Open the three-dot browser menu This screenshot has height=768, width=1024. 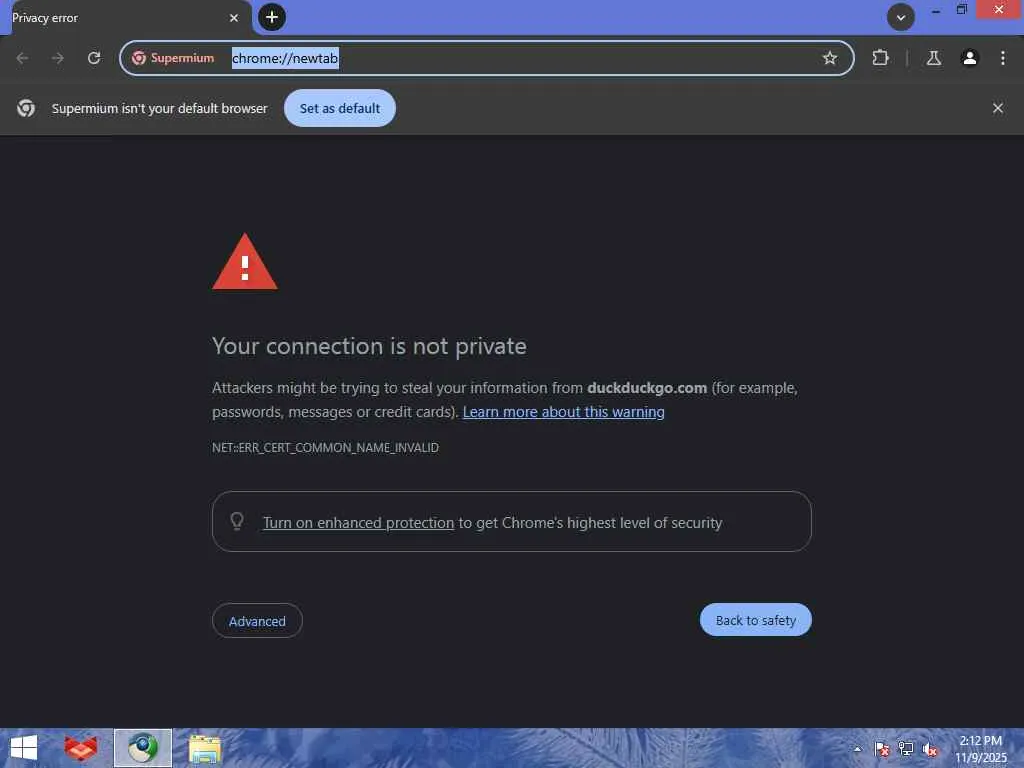click(1002, 58)
